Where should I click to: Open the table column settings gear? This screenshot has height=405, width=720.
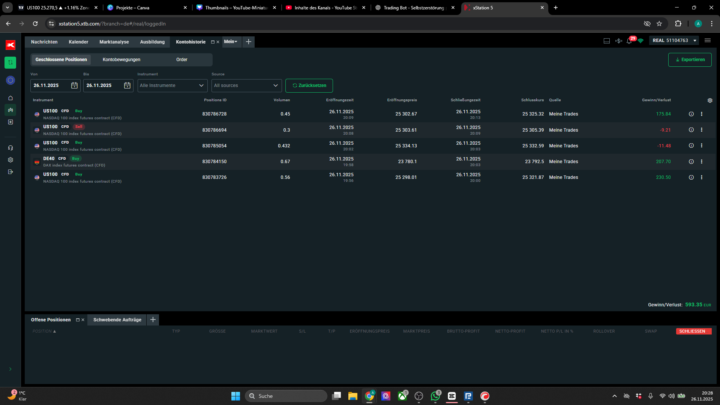(x=709, y=100)
